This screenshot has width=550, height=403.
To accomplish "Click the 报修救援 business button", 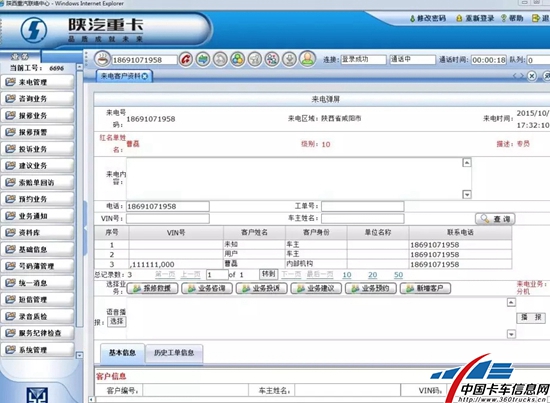I will [x=152, y=288].
